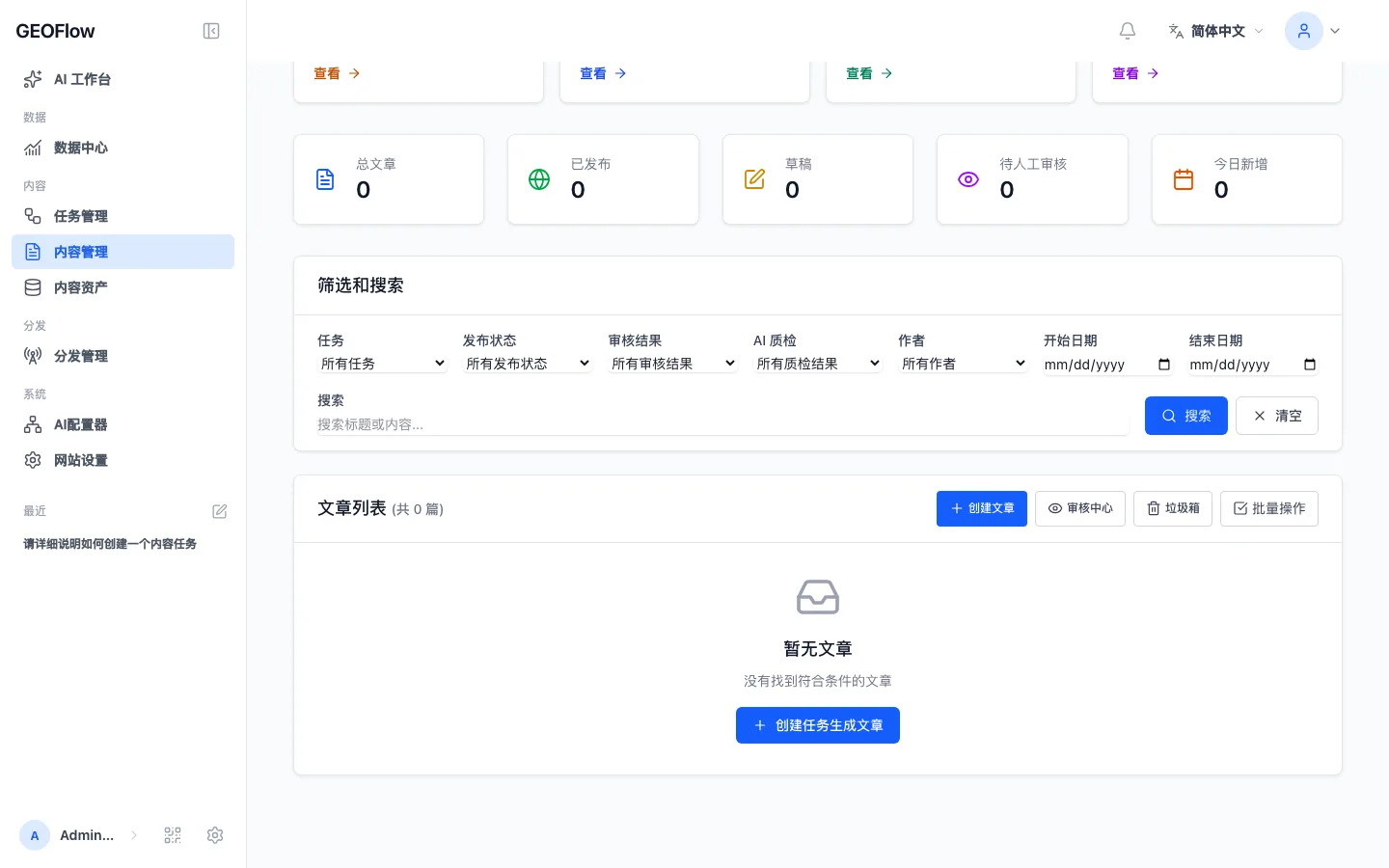This screenshot has height=868, width=1389.
Task: Expand the Admin account chevron
Action: point(134,835)
